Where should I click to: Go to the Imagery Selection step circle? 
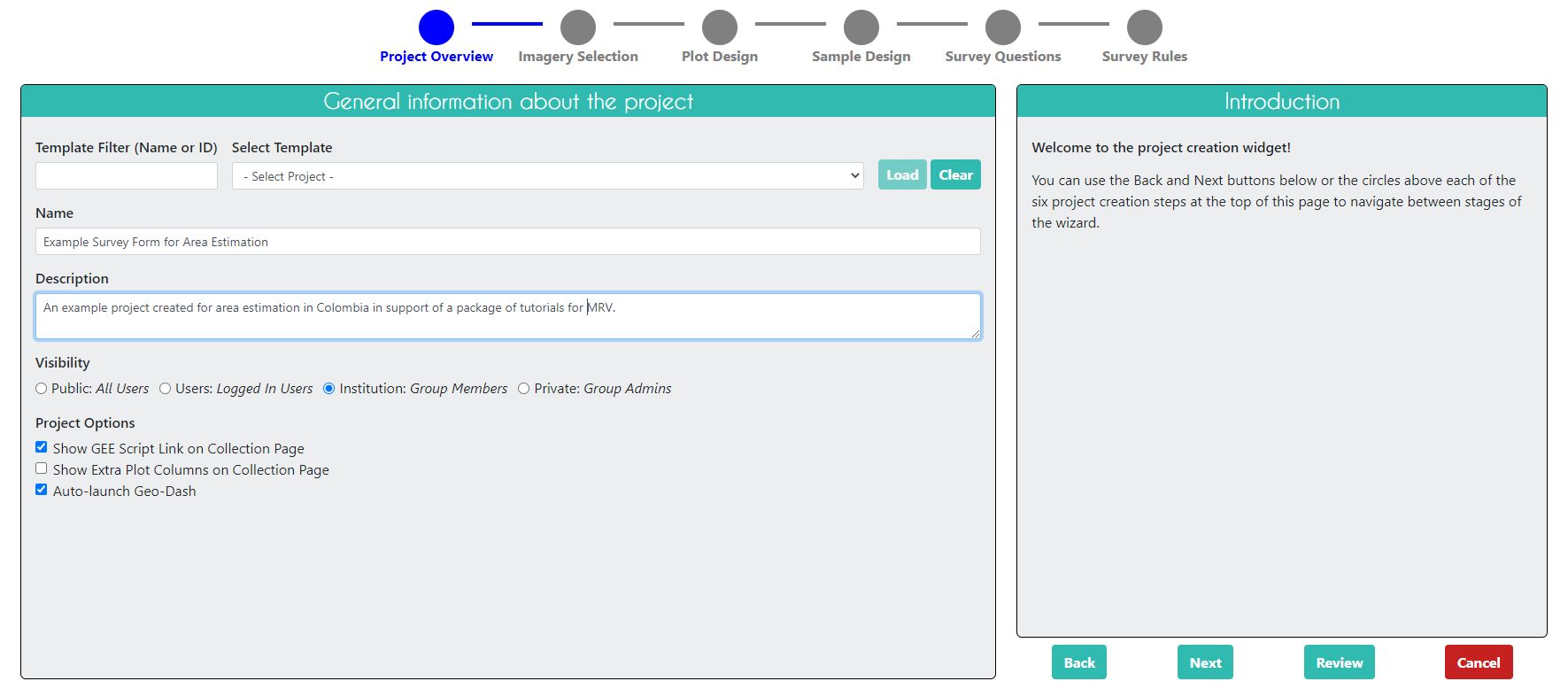coord(577,27)
